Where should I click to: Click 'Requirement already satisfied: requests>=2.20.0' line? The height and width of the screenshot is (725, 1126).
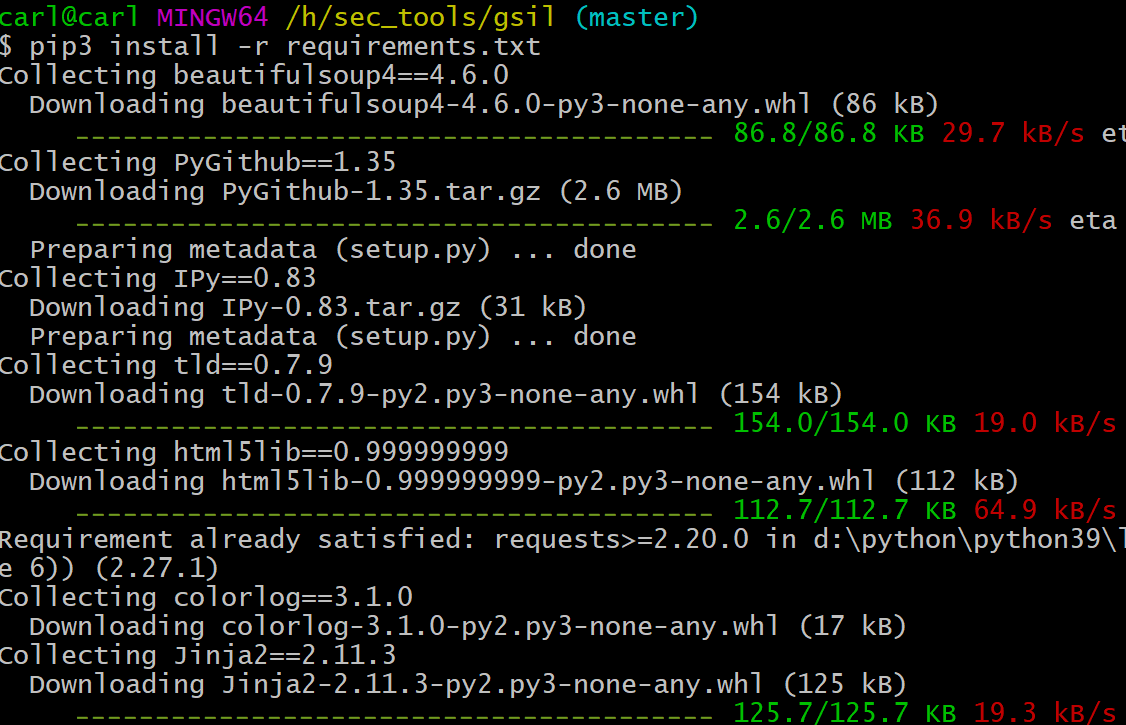tap(563, 540)
